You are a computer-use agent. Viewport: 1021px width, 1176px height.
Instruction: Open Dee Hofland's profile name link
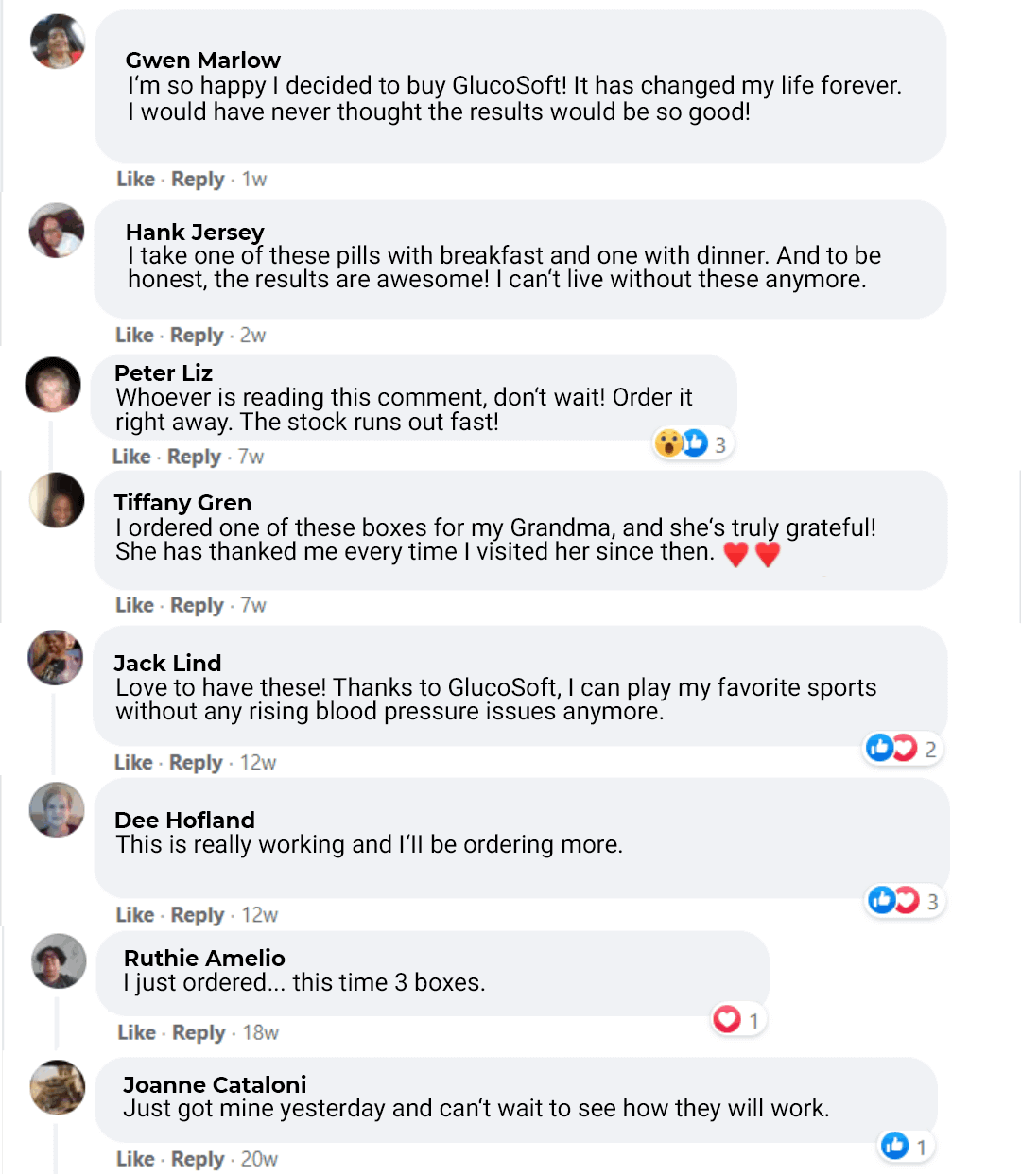click(x=184, y=820)
